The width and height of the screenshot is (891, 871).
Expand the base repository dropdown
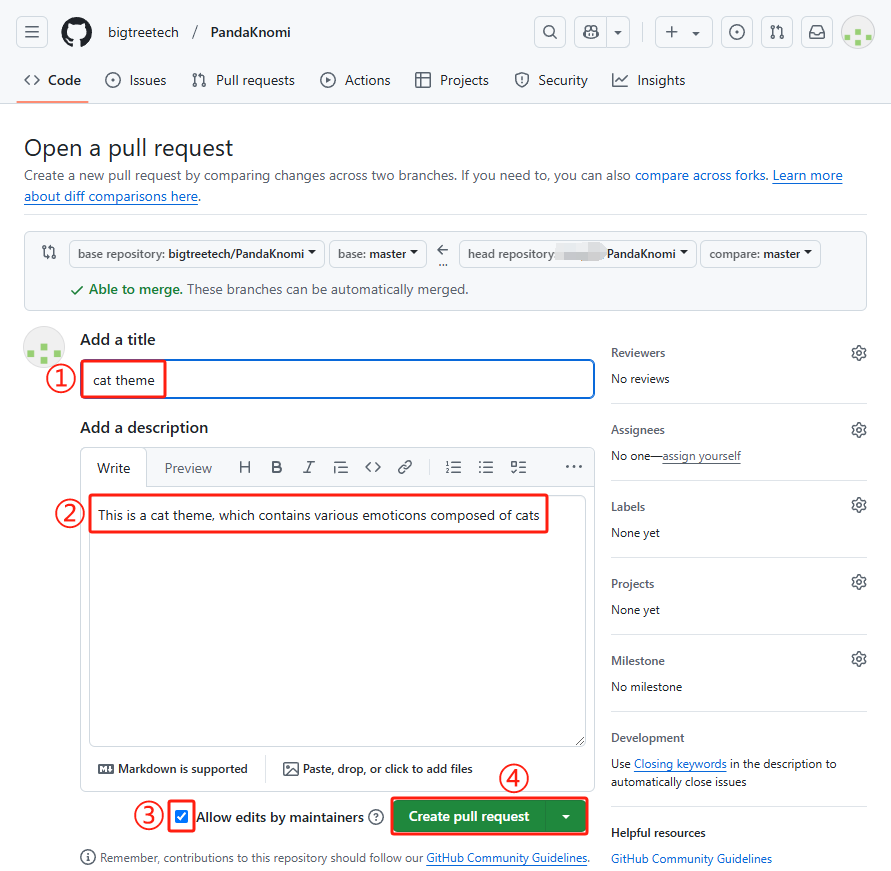(x=197, y=254)
